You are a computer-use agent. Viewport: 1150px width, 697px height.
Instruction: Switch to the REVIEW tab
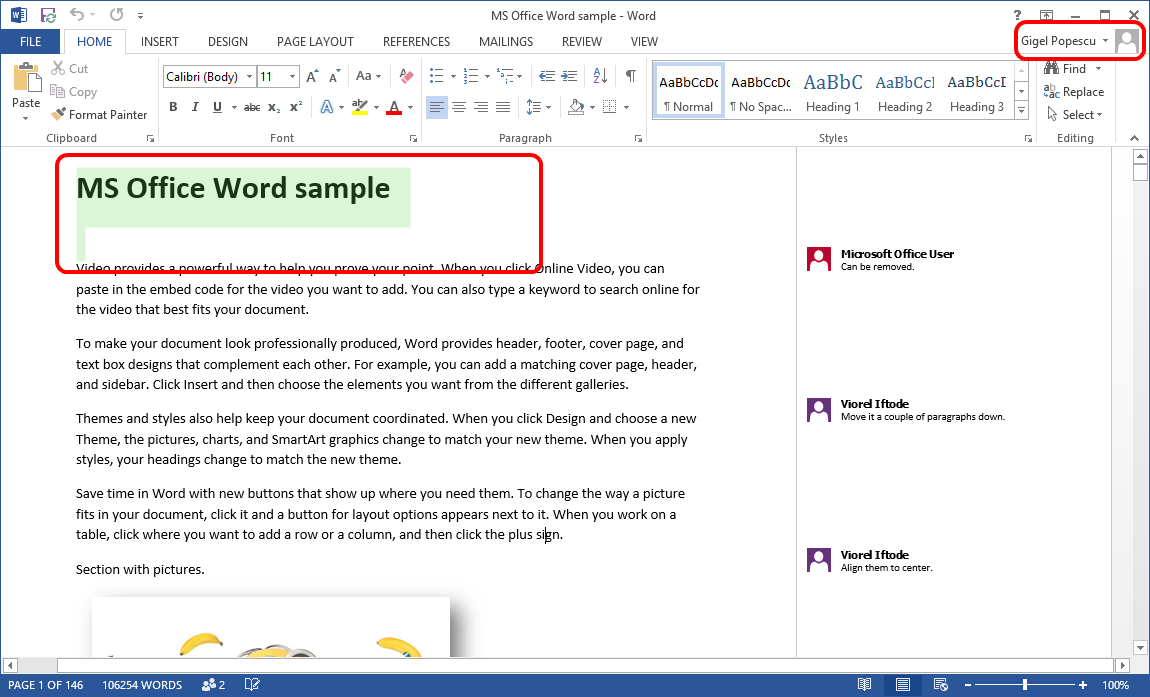click(582, 42)
